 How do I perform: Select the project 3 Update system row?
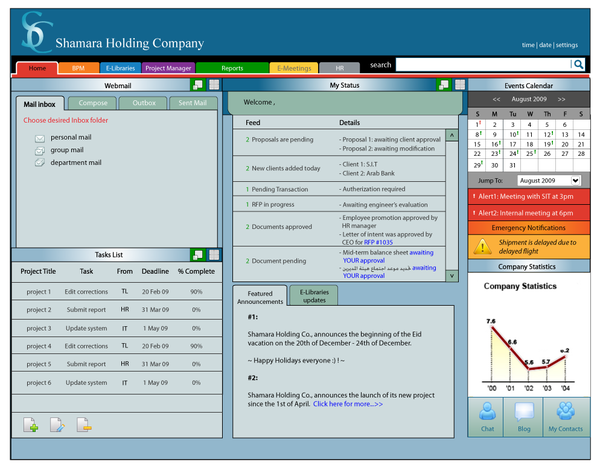[x=117, y=328]
